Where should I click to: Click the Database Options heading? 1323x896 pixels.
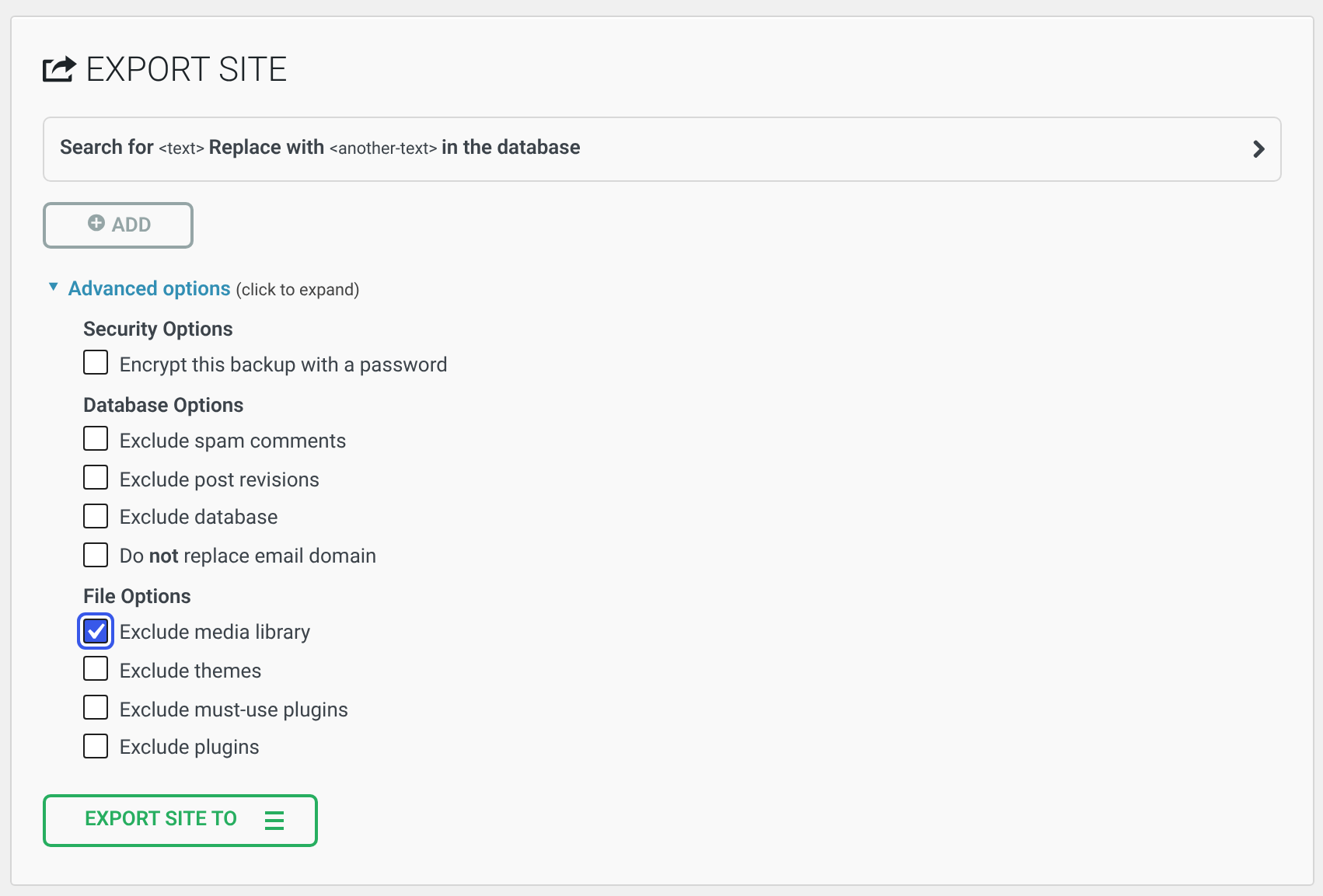tap(163, 405)
